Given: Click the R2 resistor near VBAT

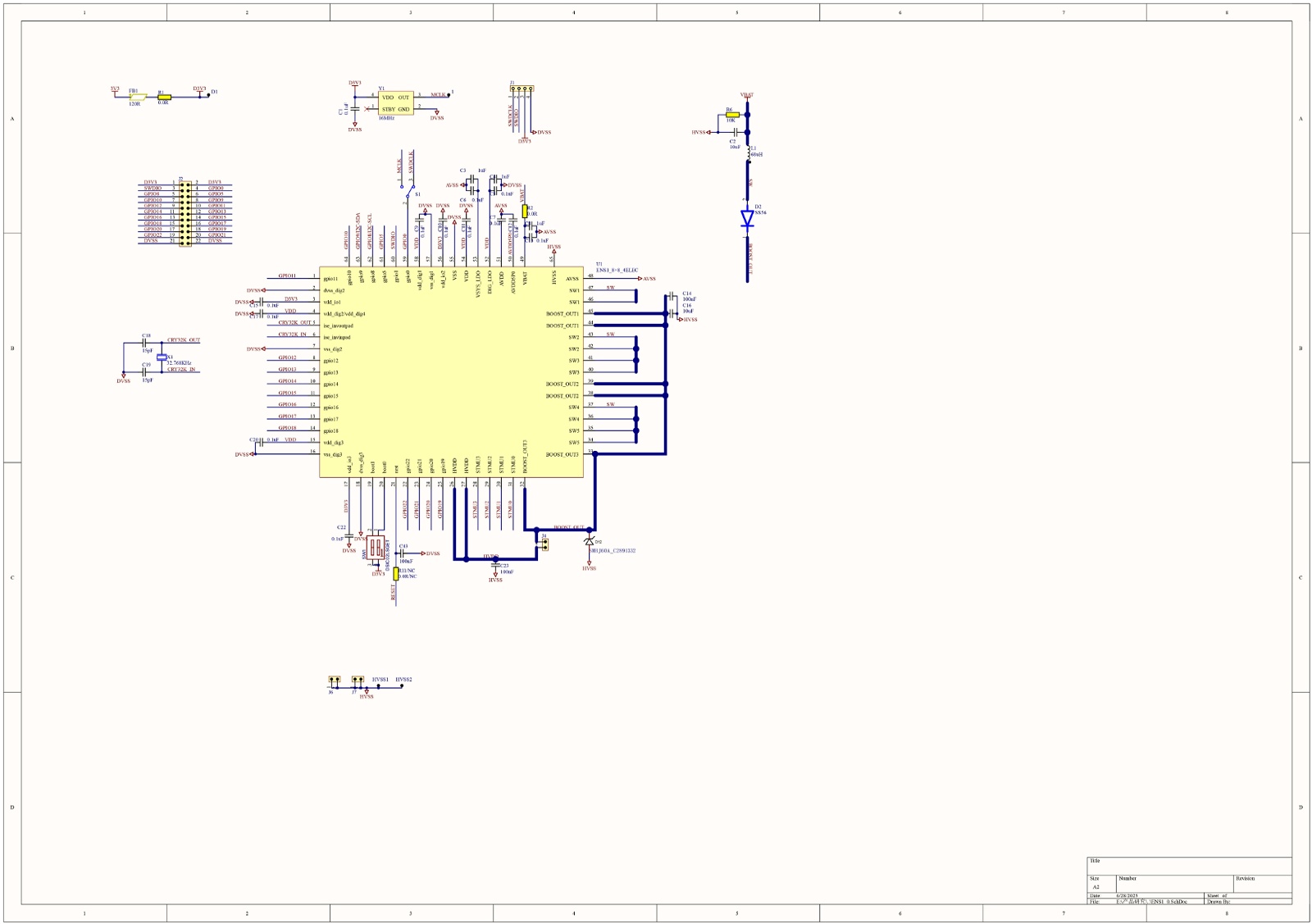Looking at the screenshot, I should (525, 212).
